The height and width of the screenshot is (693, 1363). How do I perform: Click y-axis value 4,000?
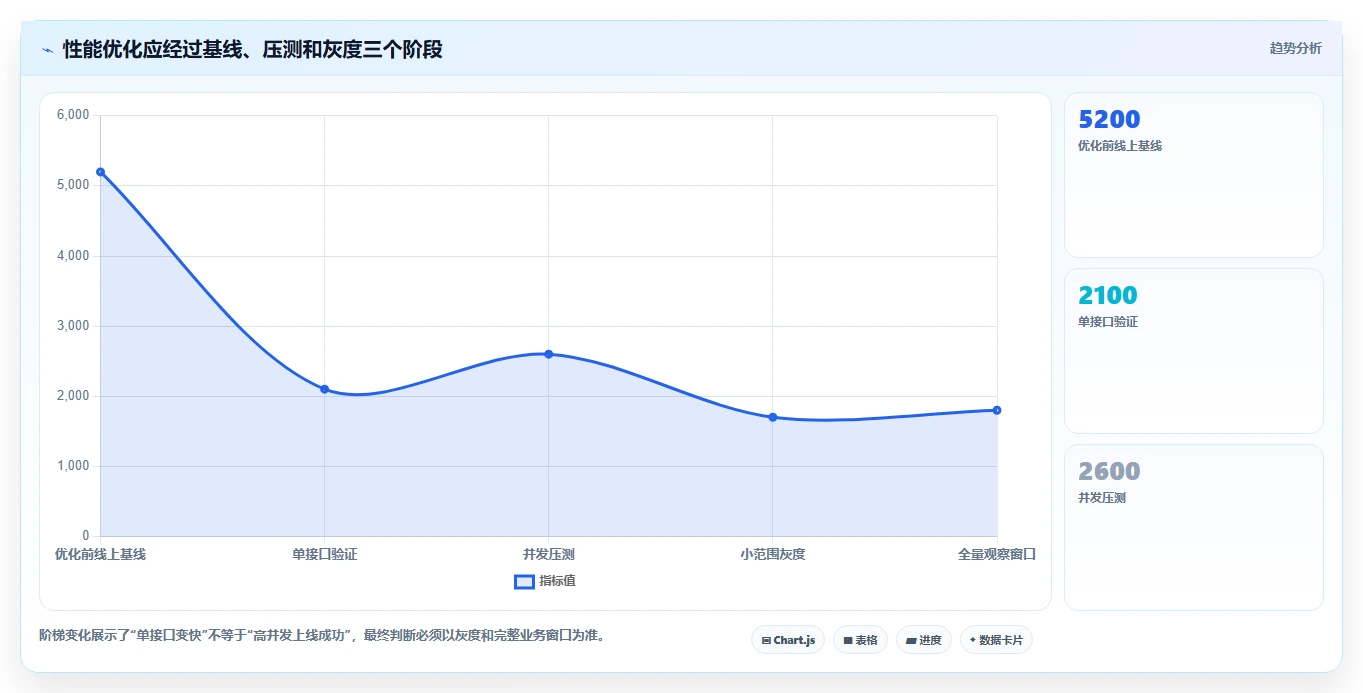tap(73, 256)
